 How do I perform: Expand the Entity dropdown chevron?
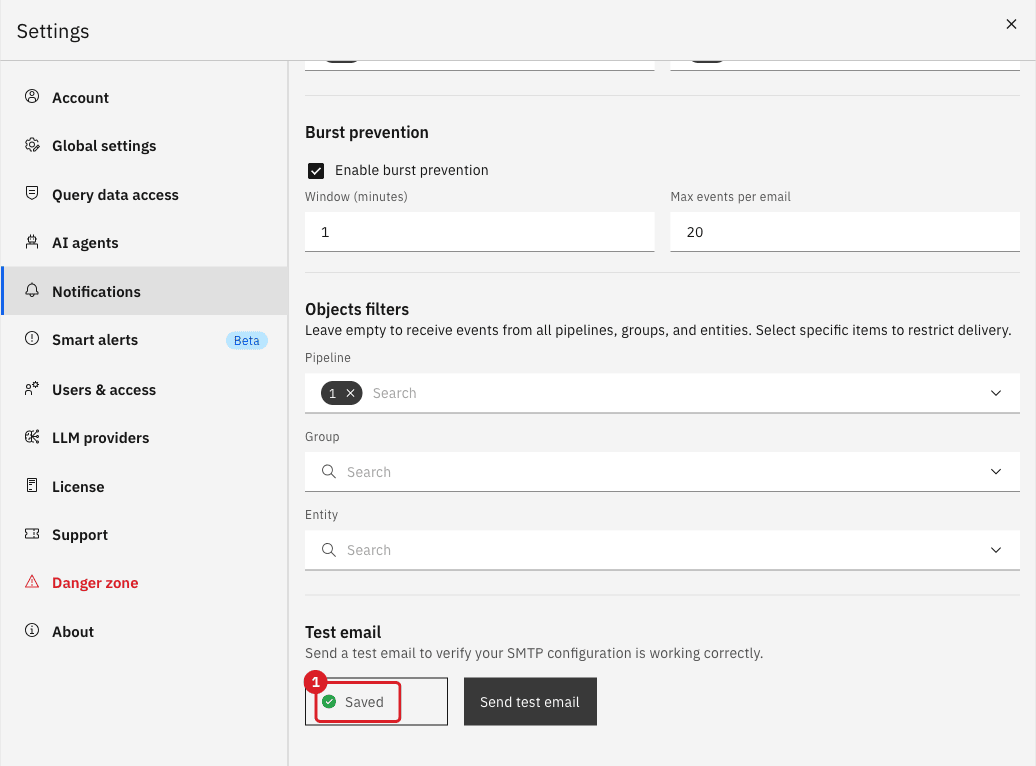tap(996, 550)
